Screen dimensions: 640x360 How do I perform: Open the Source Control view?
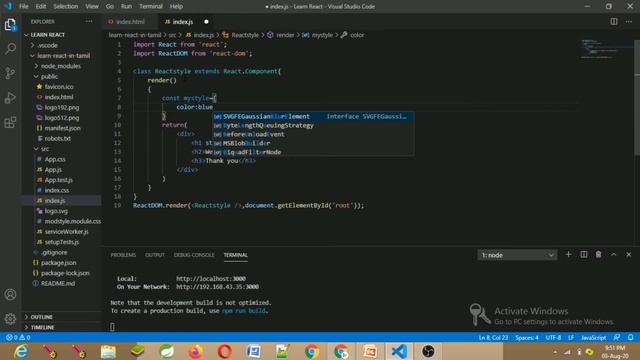coord(10,73)
